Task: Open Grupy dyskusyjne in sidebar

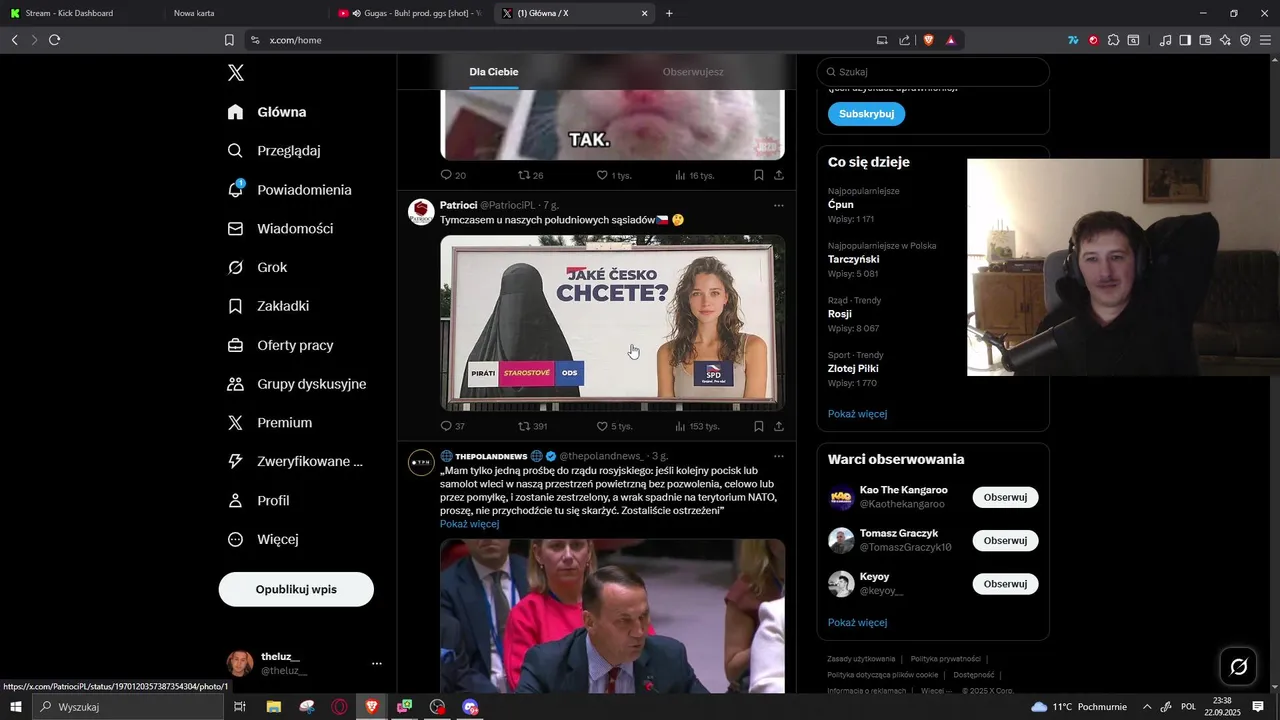Action: tap(297, 384)
